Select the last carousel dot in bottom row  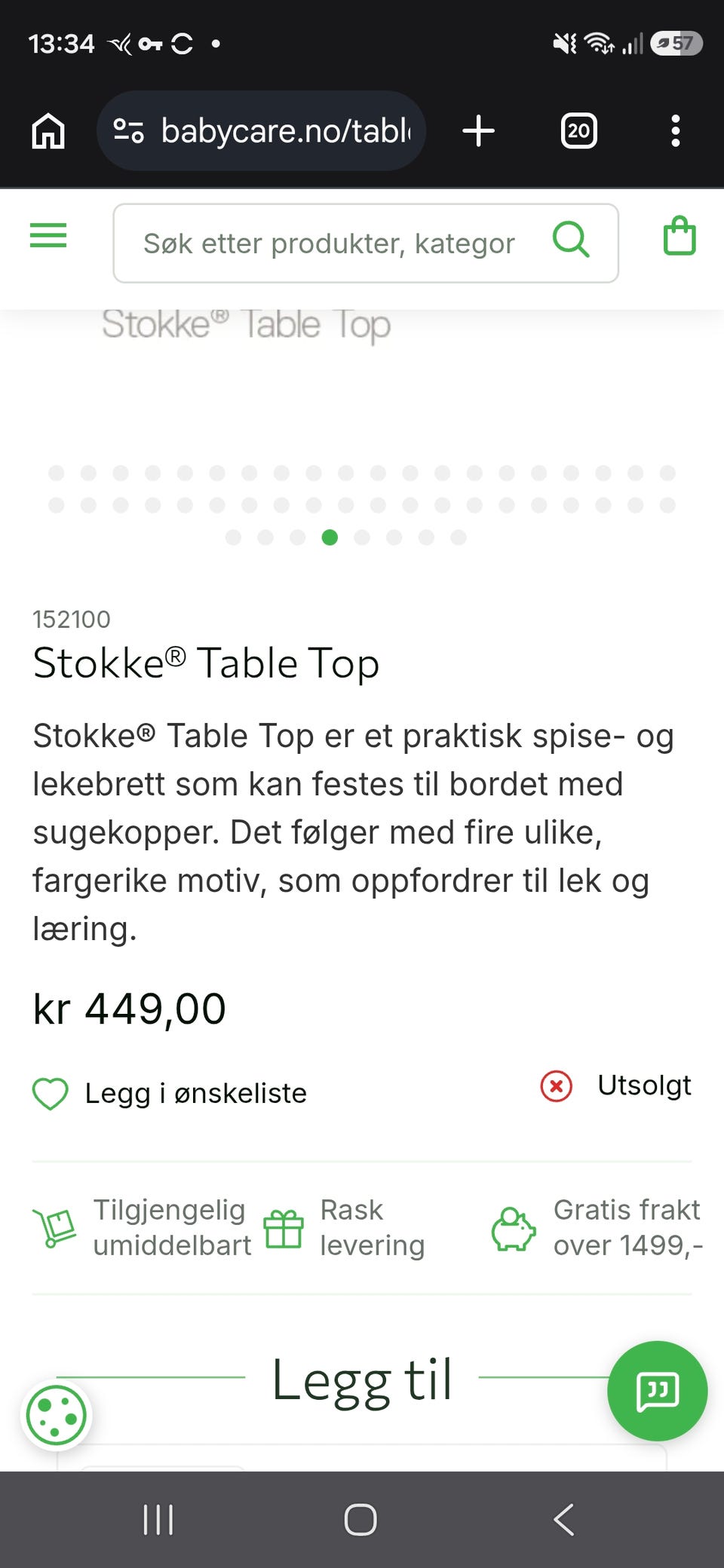(459, 537)
